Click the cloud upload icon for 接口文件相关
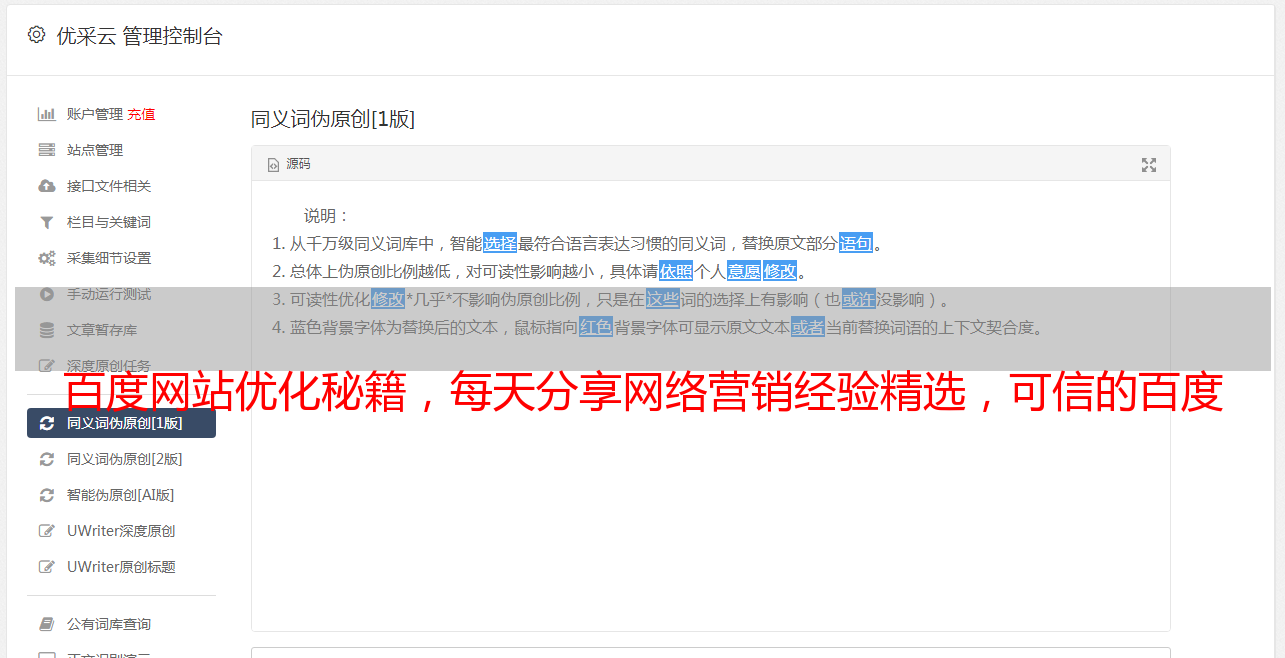 [46, 186]
